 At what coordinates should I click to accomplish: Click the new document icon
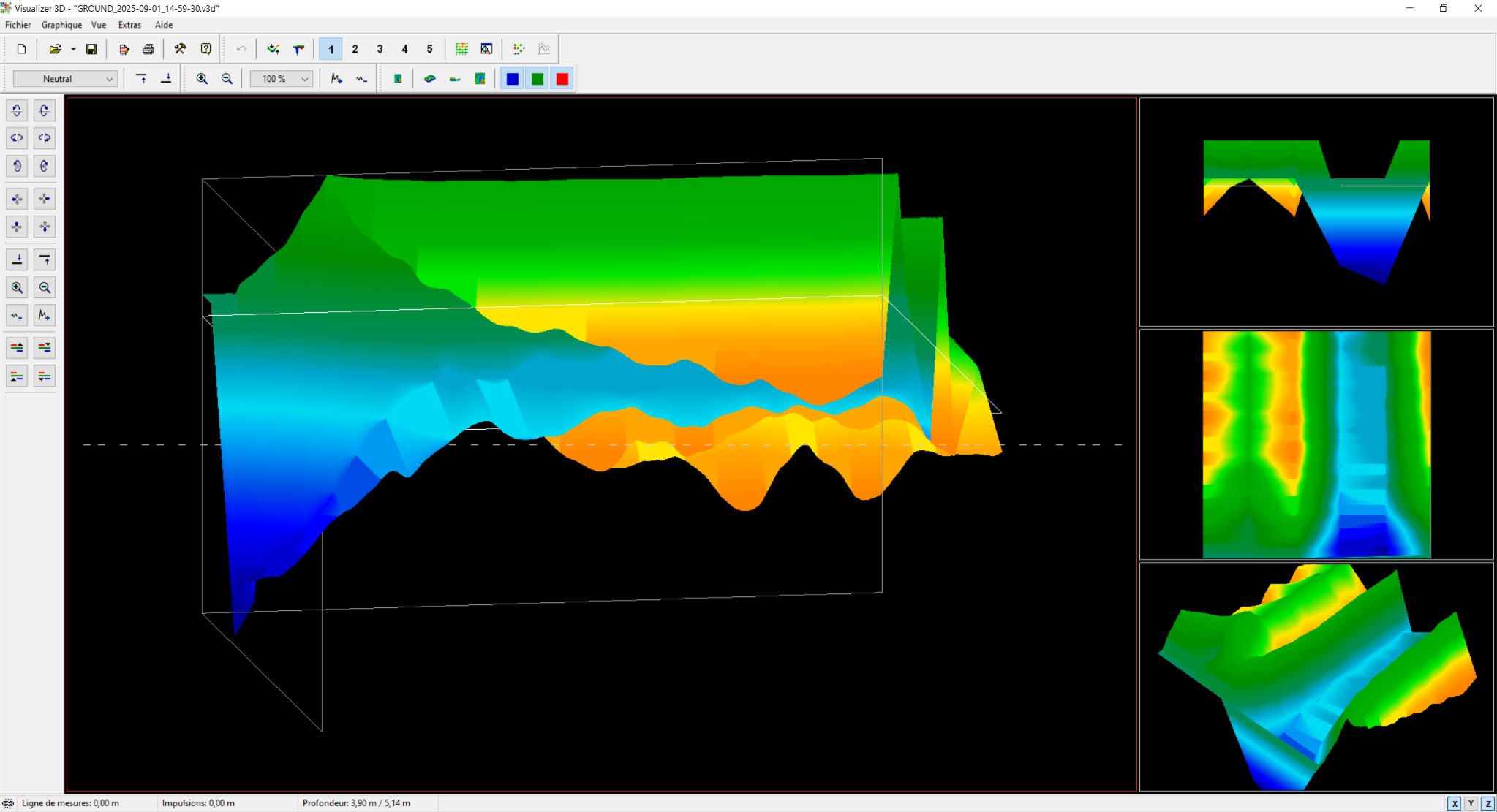pos(22,49)
